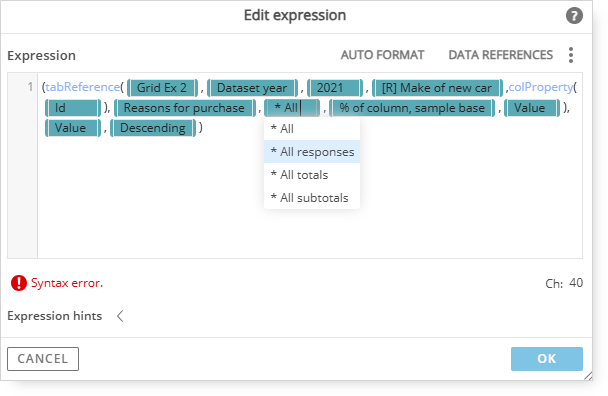
Task: Confirm with the OK button
Action: point(546,359)
